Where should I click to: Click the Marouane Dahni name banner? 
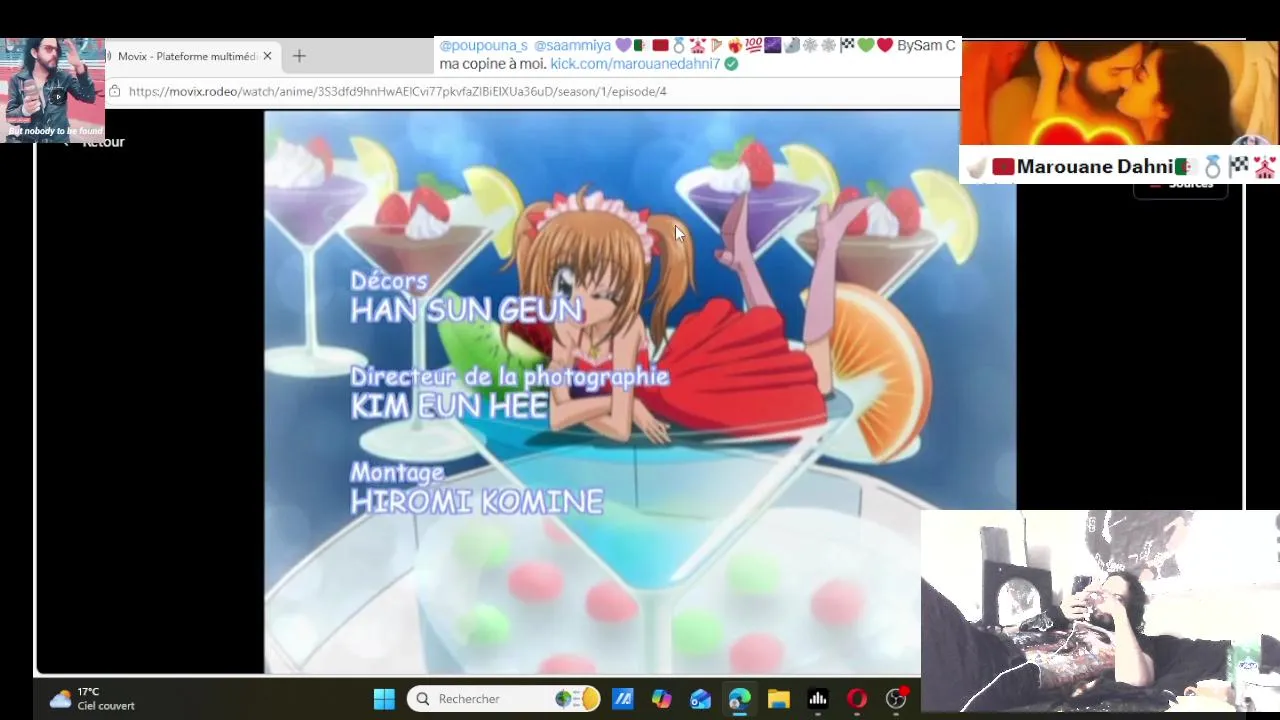(1119, 166)
